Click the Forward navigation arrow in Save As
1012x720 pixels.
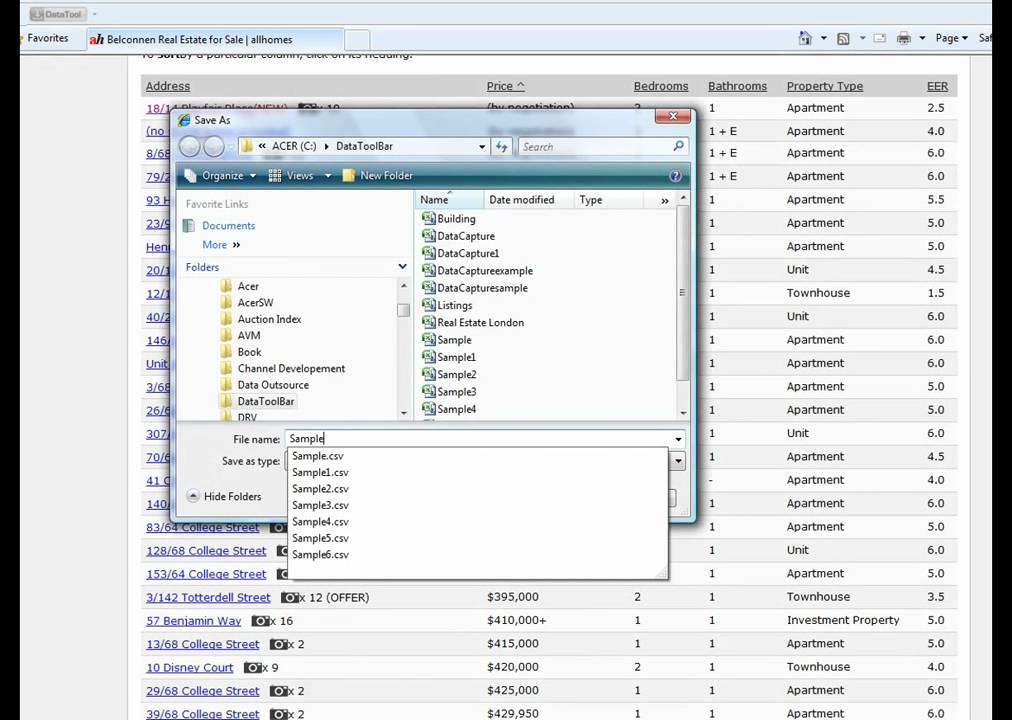point(214,146)
